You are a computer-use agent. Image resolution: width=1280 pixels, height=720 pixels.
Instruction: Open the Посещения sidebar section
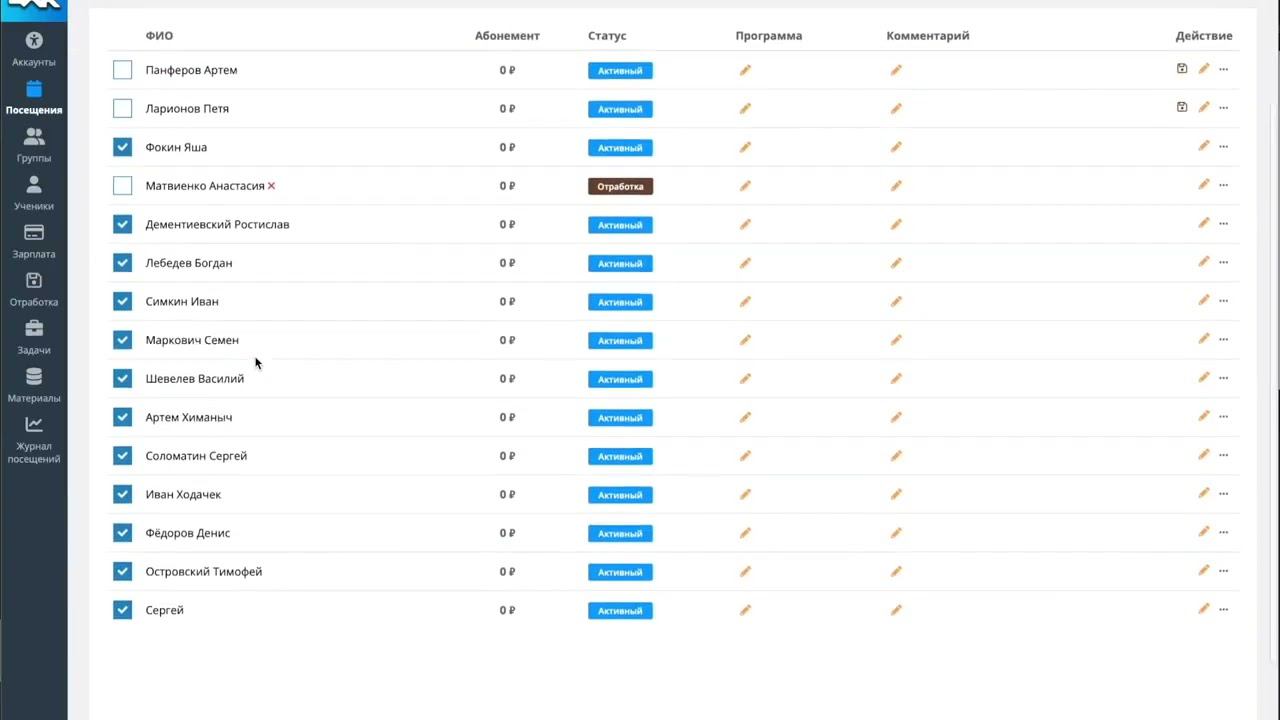tap(34, 98)
